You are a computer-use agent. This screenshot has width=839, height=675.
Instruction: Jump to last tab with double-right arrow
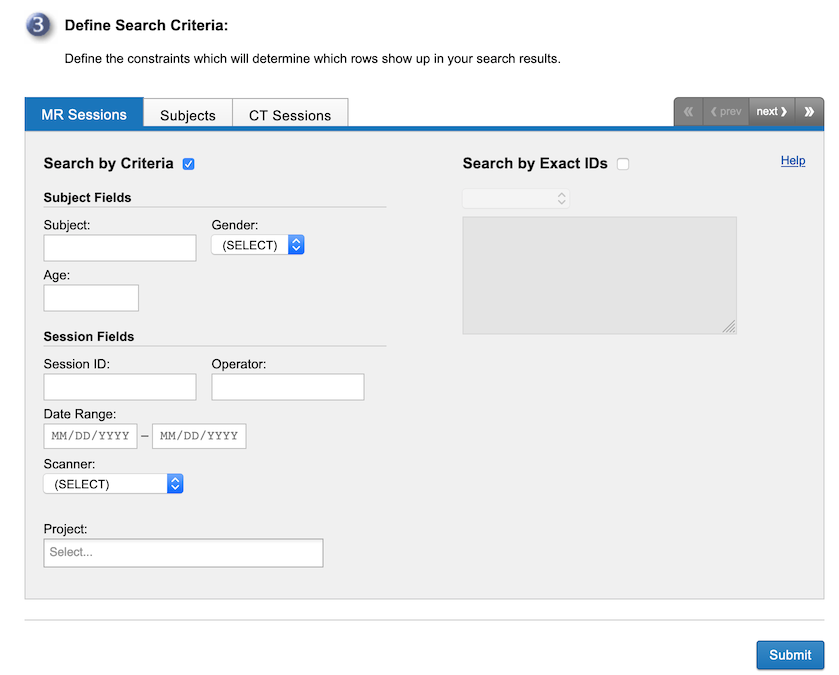[809, 112]
